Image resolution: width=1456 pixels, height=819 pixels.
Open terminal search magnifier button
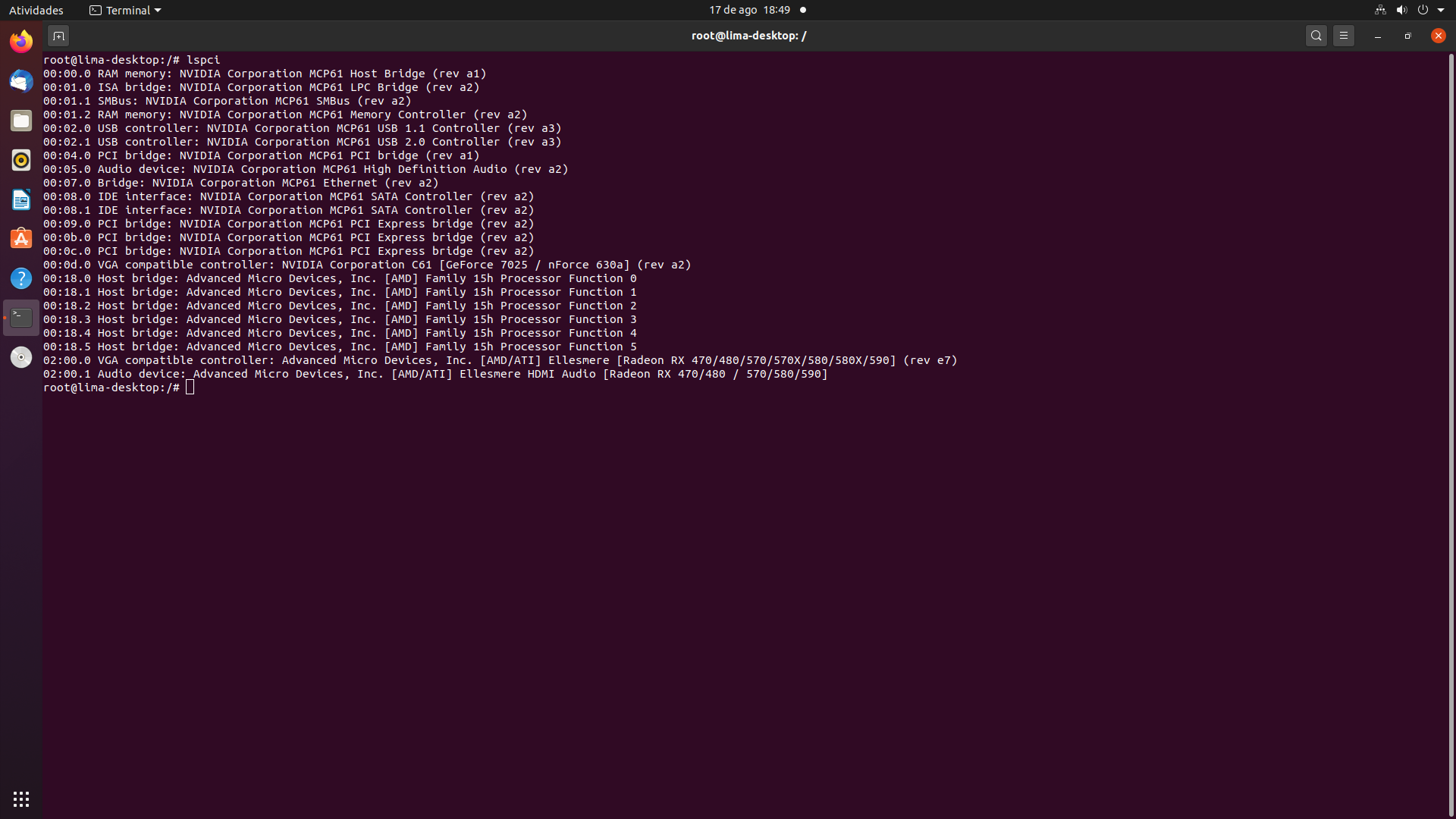pyautogui.click(x=1316, y=36)
